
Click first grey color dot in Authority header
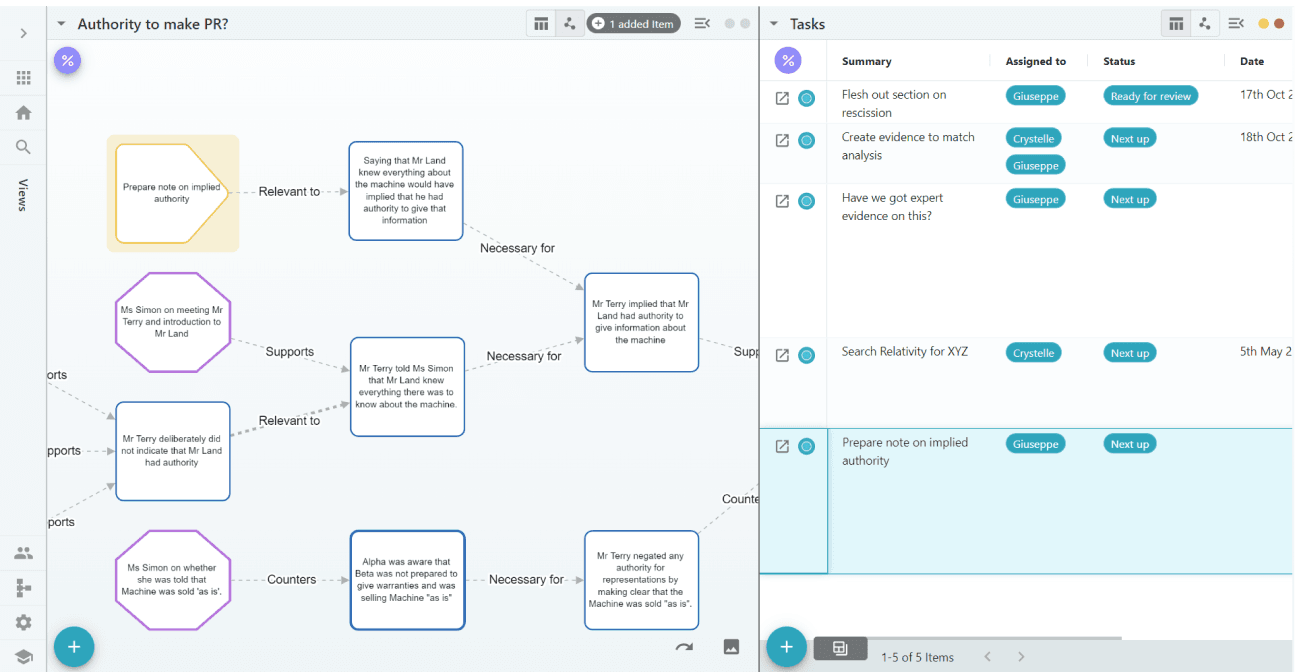click(730, 24)
